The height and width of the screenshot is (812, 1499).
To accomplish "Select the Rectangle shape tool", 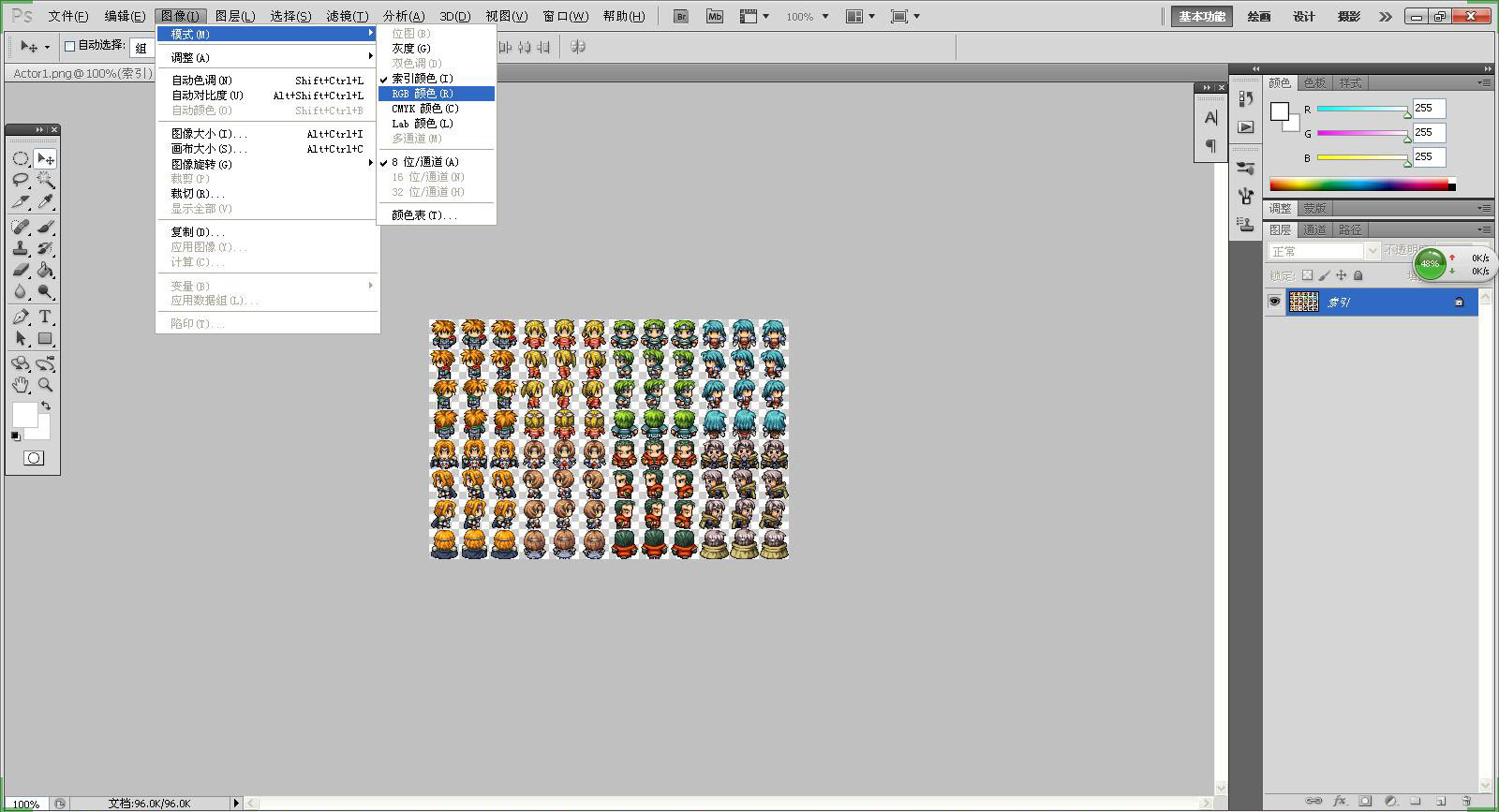I will 44,338.
